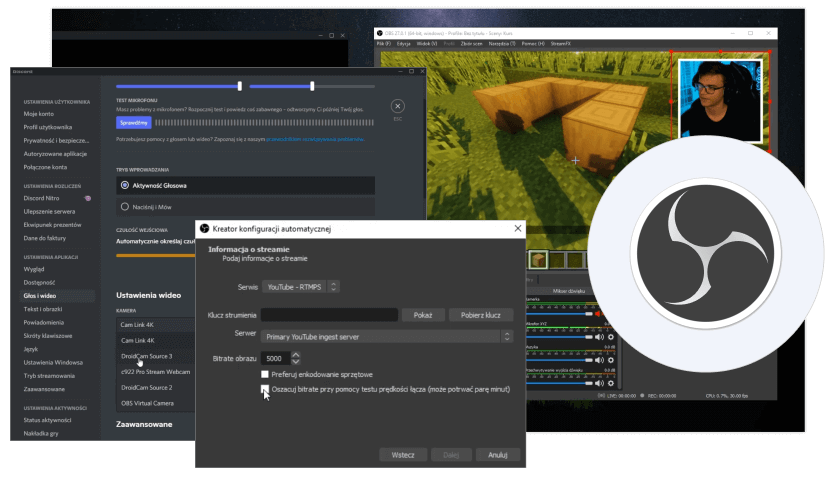Select the webcam overlay in OBS preview
This screenshot has width=834, height=477.
click(721, 101)
